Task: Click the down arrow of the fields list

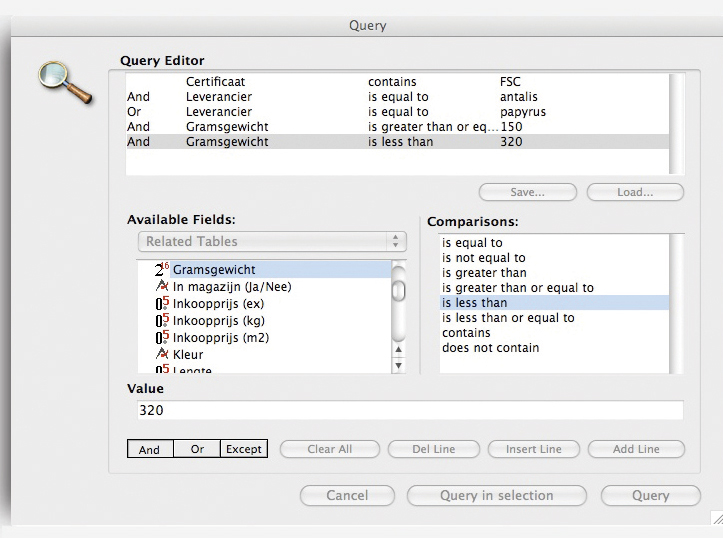Action: tap(399, 366)
